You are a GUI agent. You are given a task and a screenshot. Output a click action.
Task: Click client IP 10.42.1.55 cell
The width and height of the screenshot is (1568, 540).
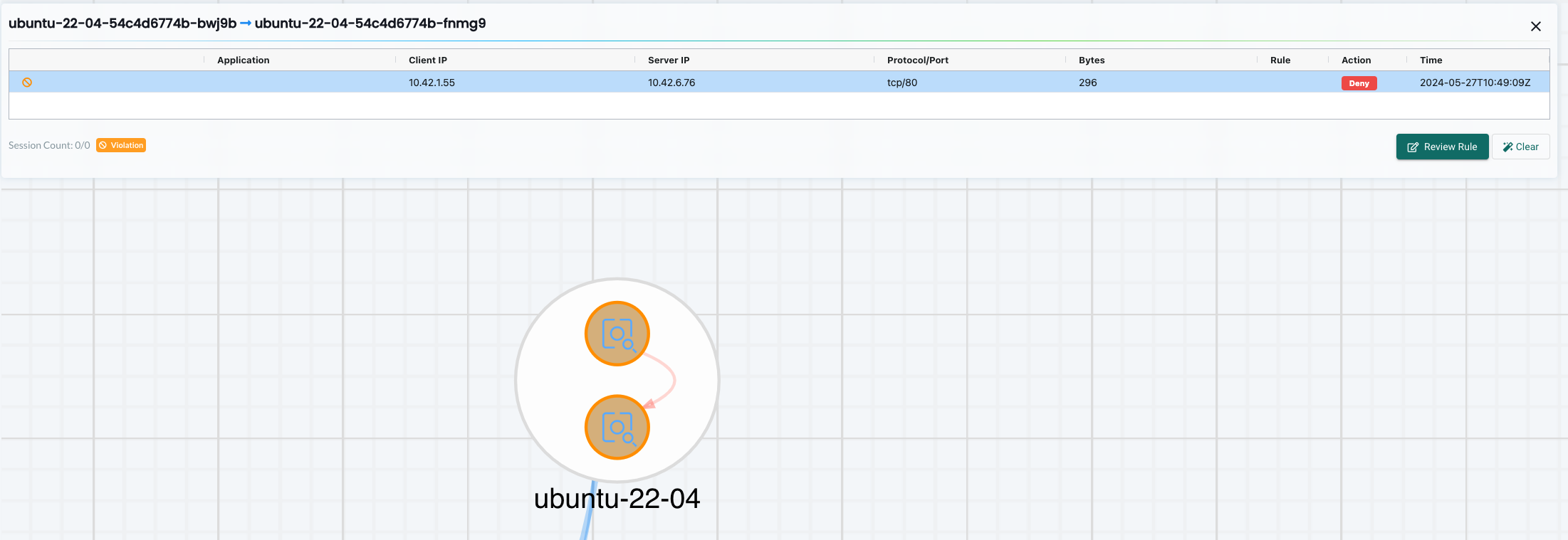pyautogui.click(x=432, y=83)
